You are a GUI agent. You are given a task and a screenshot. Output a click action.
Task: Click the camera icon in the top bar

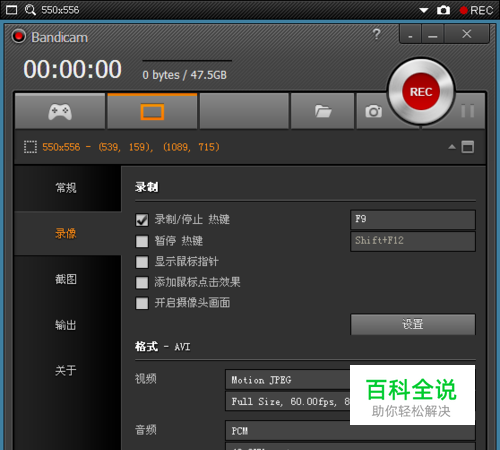[x=443, y=10]
